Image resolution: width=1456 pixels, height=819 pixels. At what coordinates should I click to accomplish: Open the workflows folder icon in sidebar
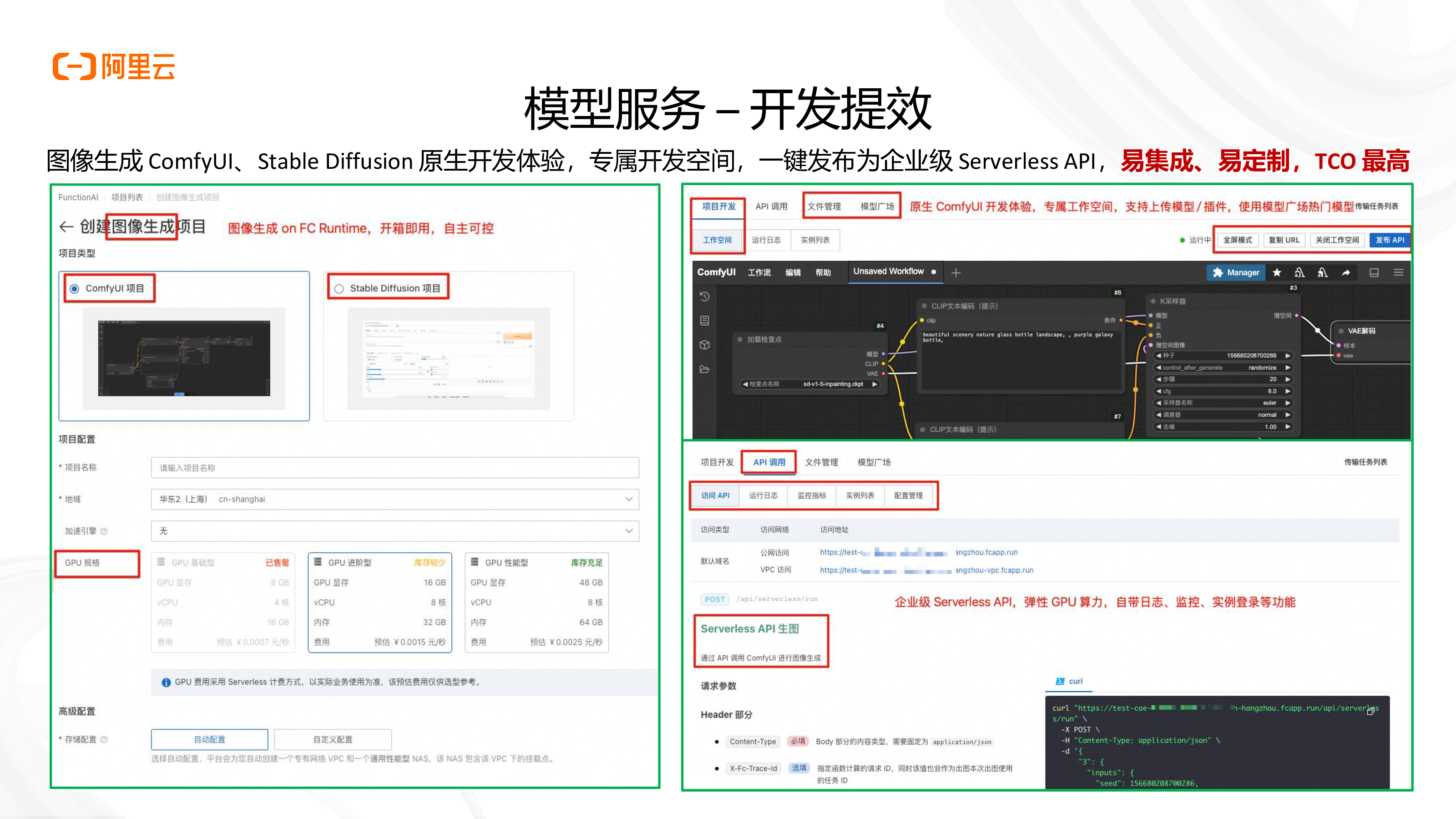704,369
